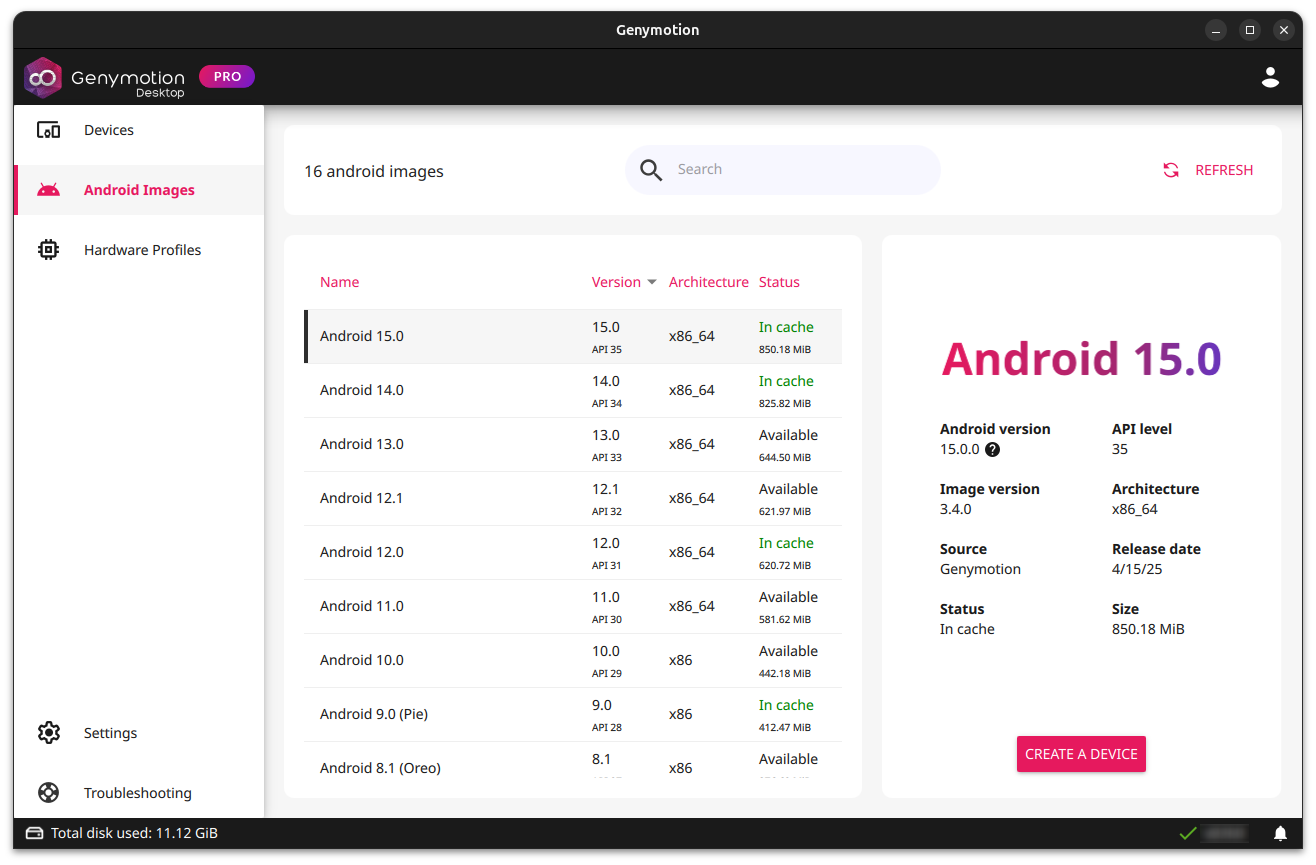
Task: Click the circular refresh arrows icon
Action: 1170,170
